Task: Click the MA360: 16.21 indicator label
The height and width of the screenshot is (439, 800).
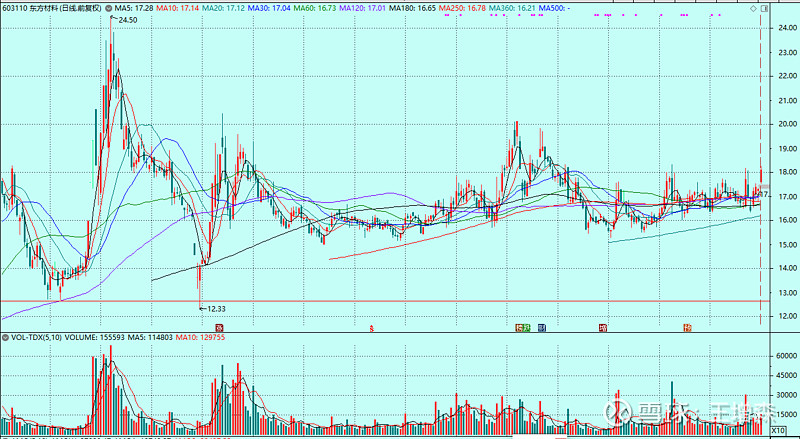Action: [x=512, y=9]
